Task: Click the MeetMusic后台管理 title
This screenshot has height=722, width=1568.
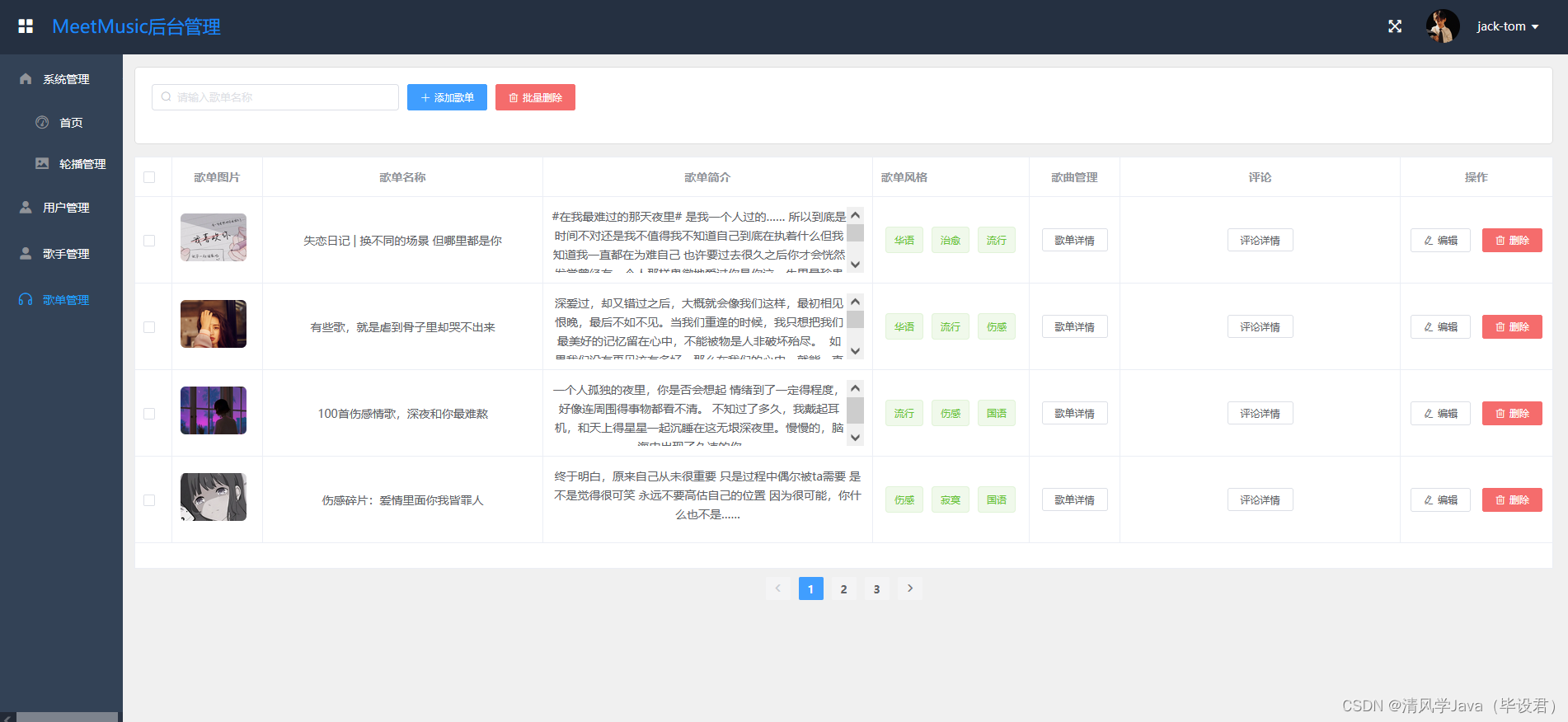Action: tap(136, 26)
